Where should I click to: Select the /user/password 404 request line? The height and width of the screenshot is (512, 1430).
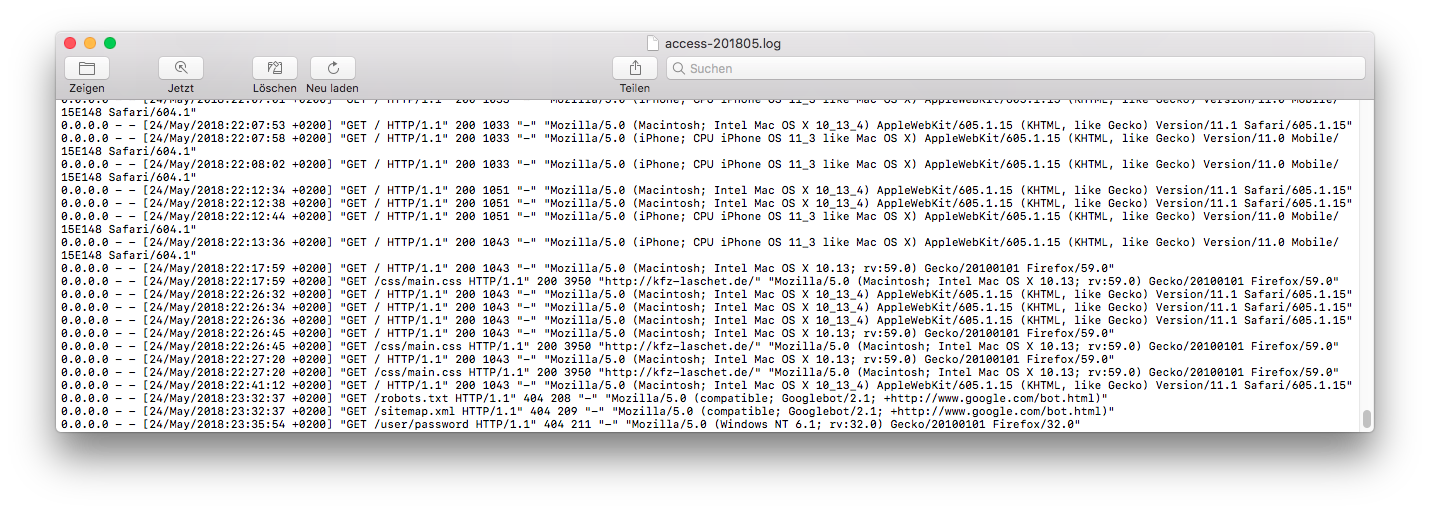click(571, 424)
